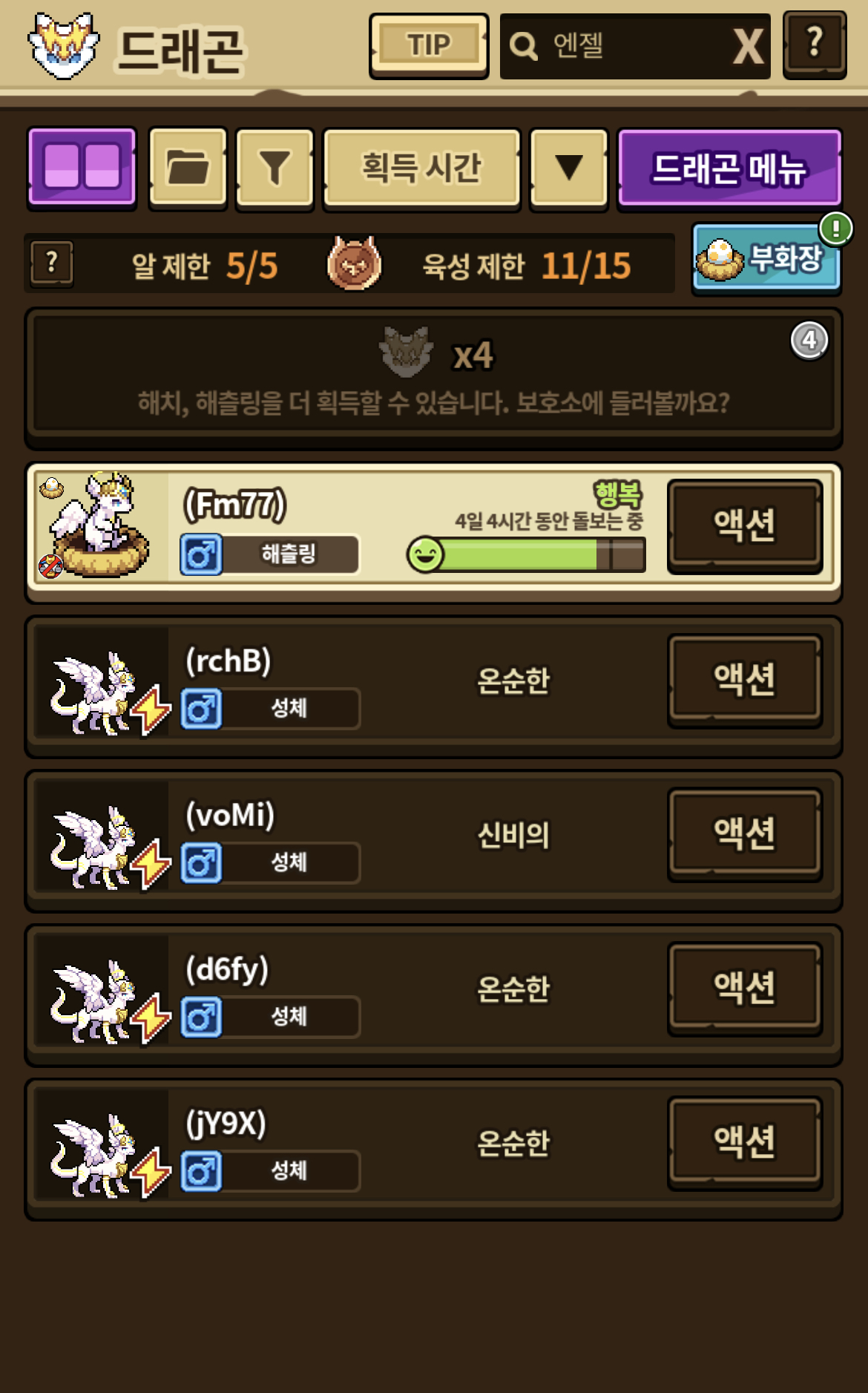Go to the 부화장 hatchery button

tap(766, 259)
